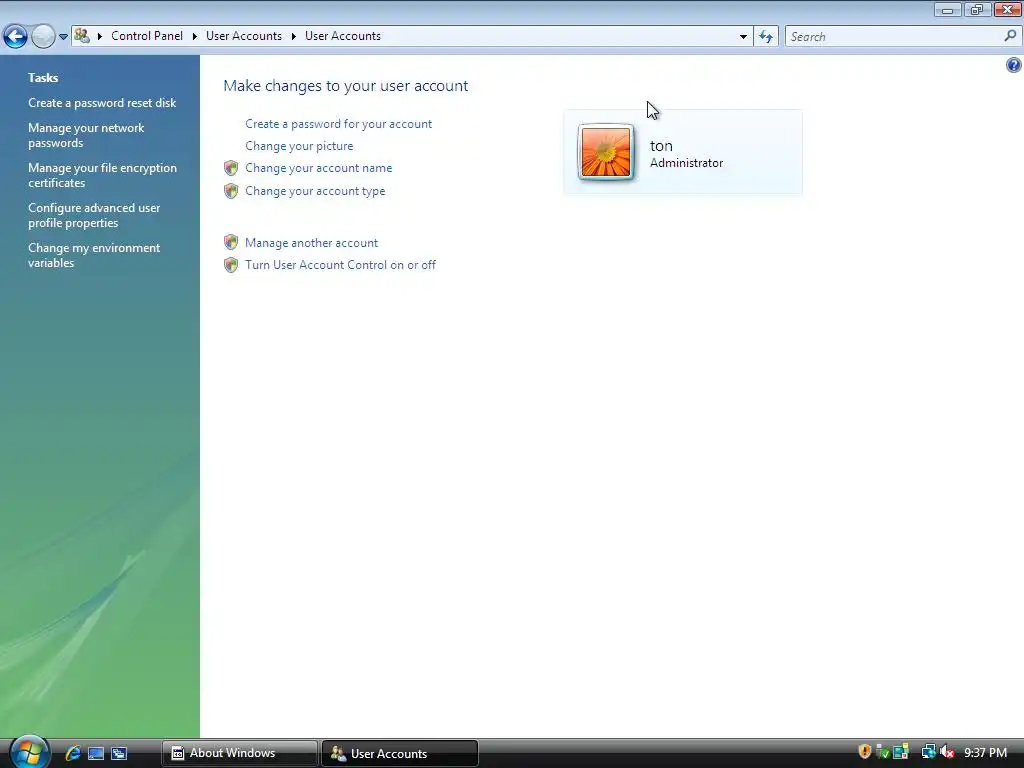Click shield icon beside Turn User Account Control
Viewport: 1024px width, 768px height.
(x=231, y=264)
